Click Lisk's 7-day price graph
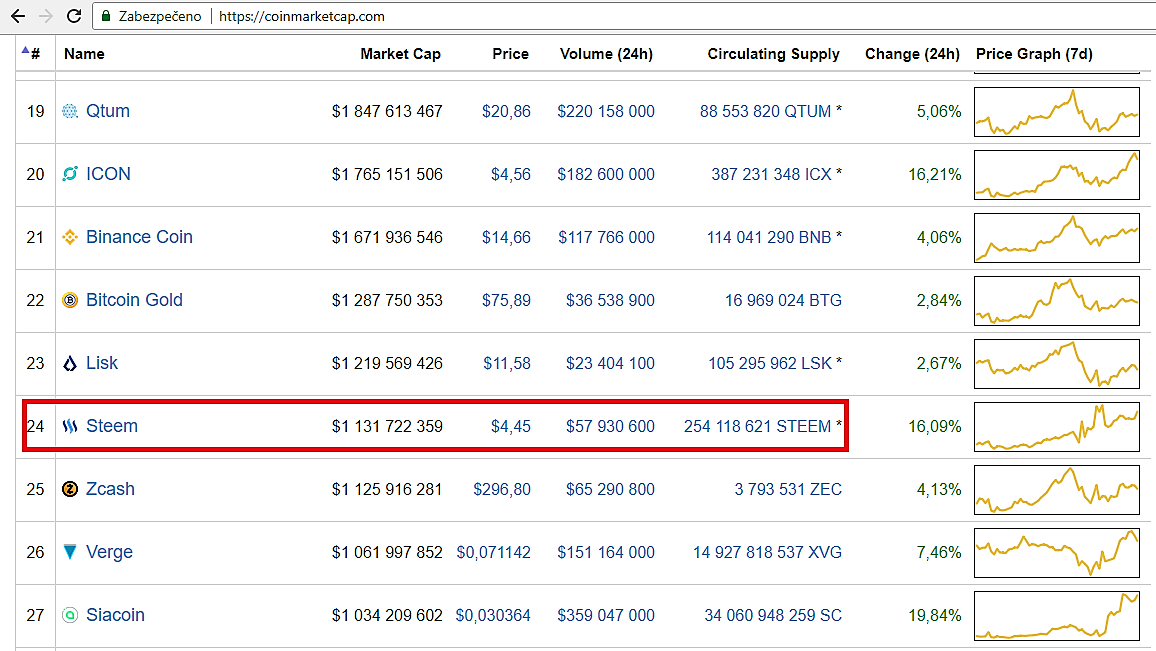This screenshot has height=651, width=1156. 1056,364
